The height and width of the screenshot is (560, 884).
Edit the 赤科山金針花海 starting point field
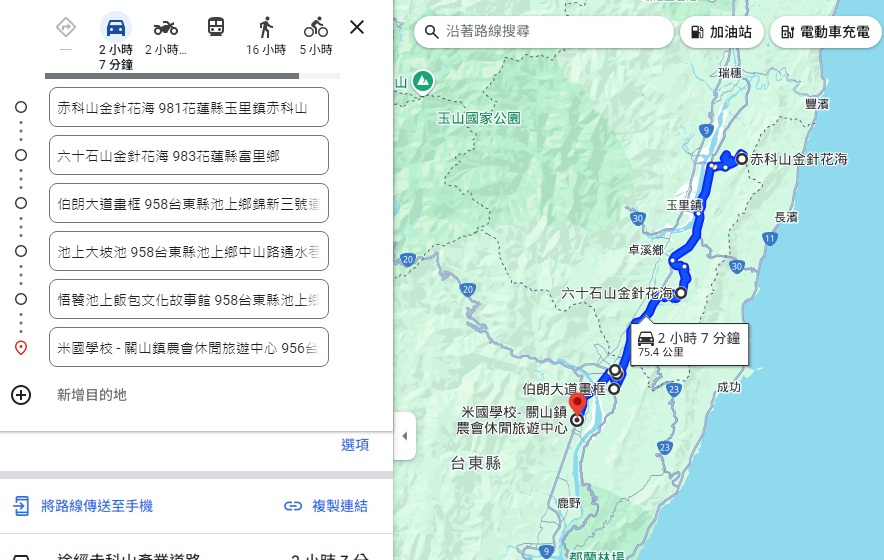(x=189, y=107)
